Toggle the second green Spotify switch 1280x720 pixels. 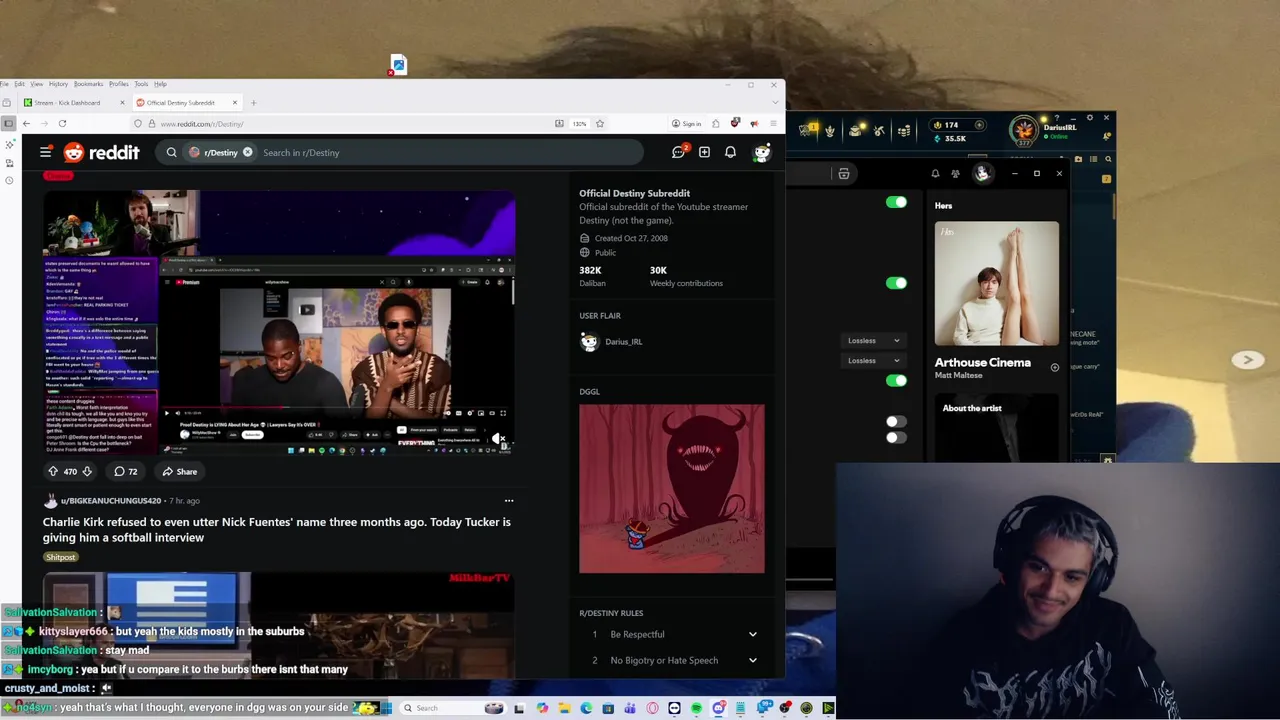coord(896,283)
